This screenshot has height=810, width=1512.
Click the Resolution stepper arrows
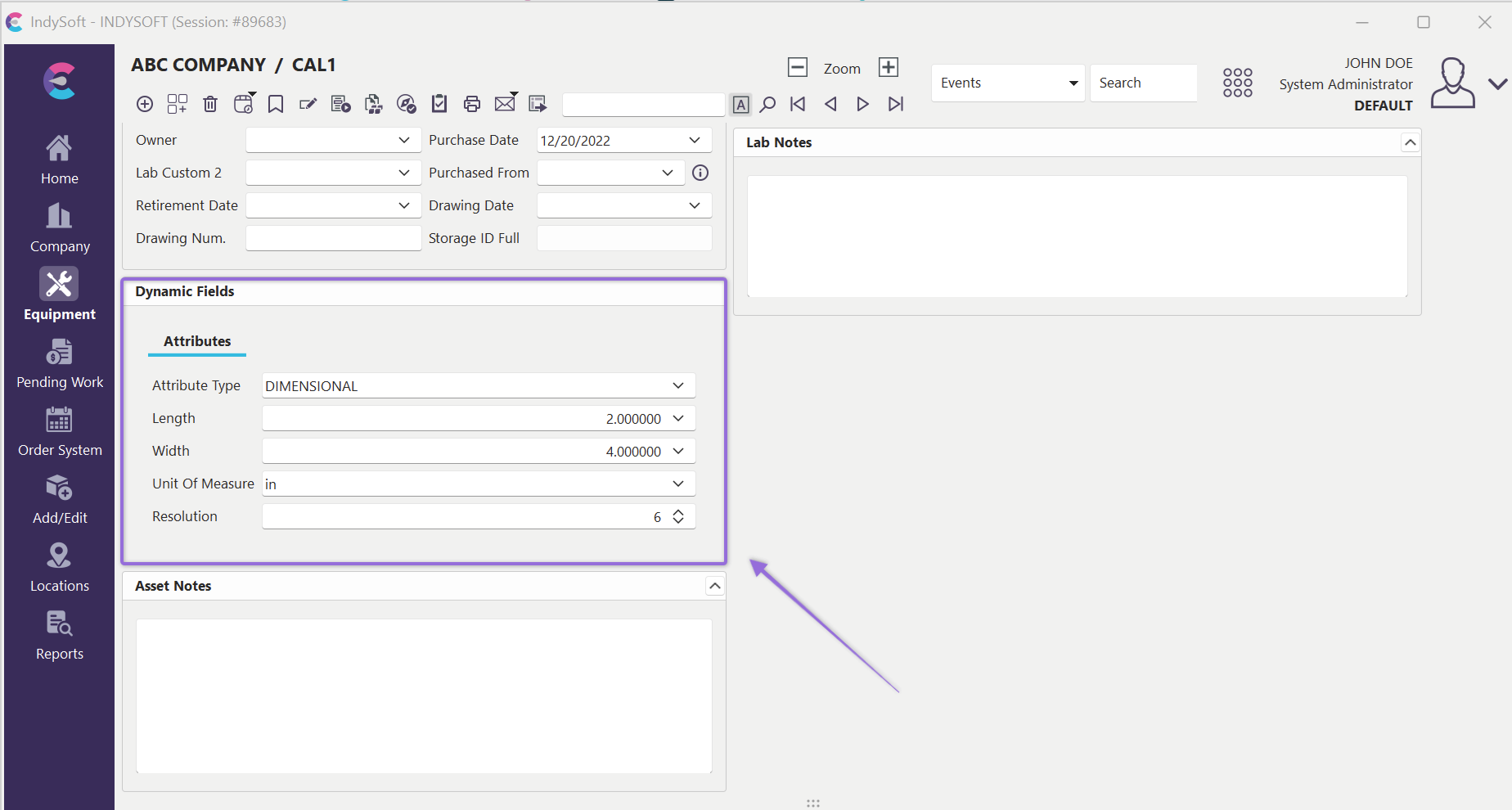[678, 516]
